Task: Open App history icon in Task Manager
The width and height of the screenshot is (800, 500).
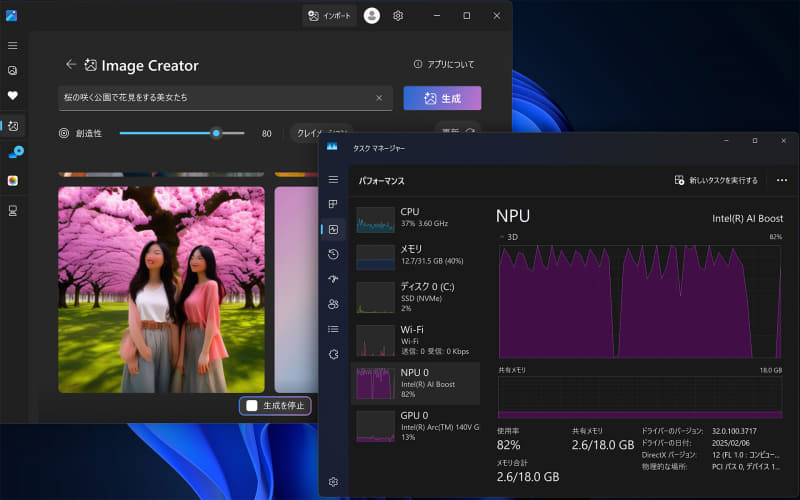Action: [x=333, y=254]
